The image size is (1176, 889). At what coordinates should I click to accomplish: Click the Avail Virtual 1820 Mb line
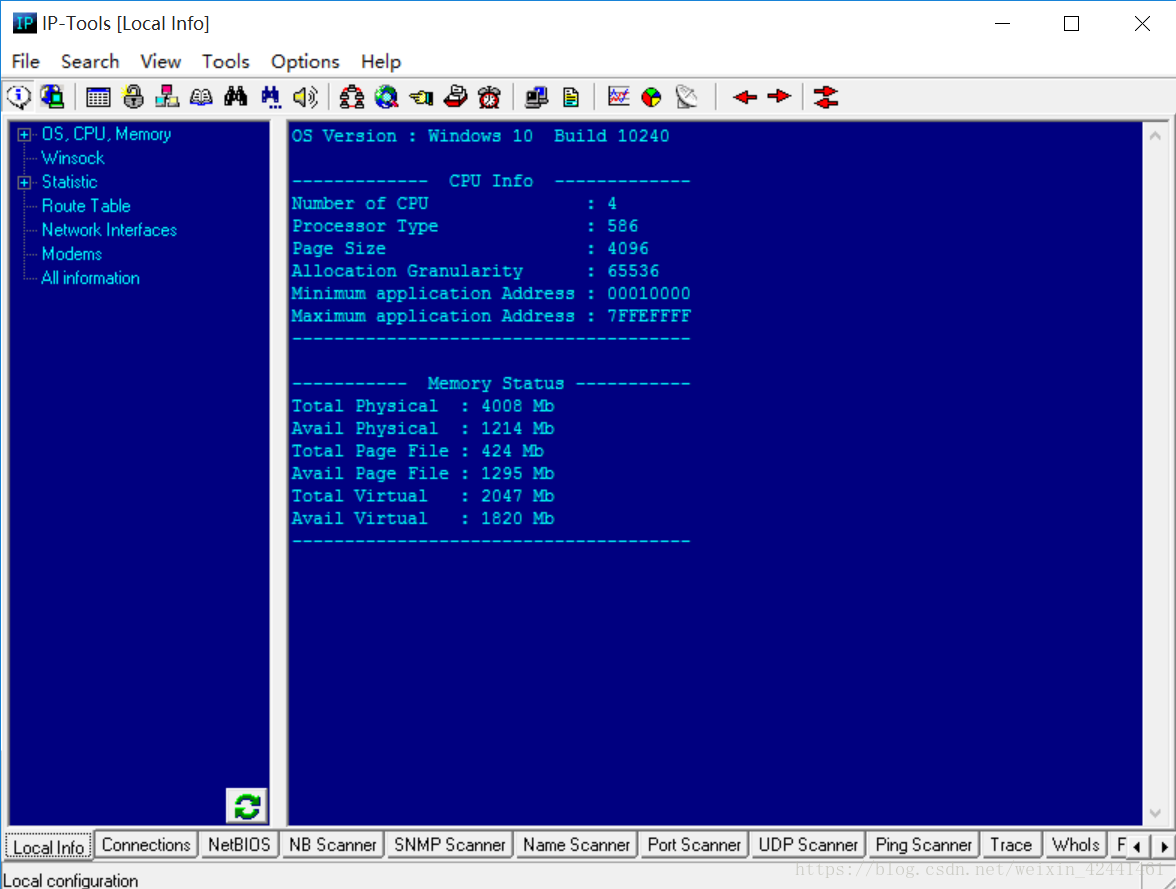tap(423, 518)
